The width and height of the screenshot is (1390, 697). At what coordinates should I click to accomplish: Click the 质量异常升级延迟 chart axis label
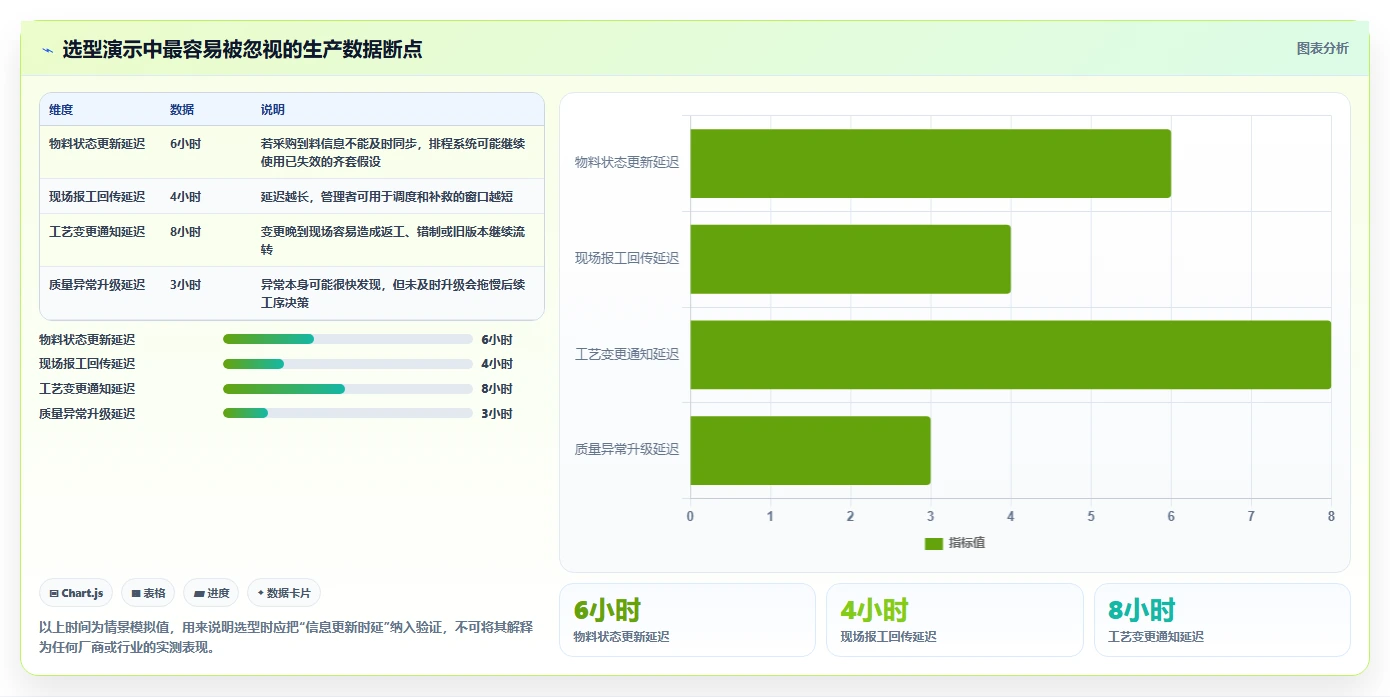tap(627, 450)
